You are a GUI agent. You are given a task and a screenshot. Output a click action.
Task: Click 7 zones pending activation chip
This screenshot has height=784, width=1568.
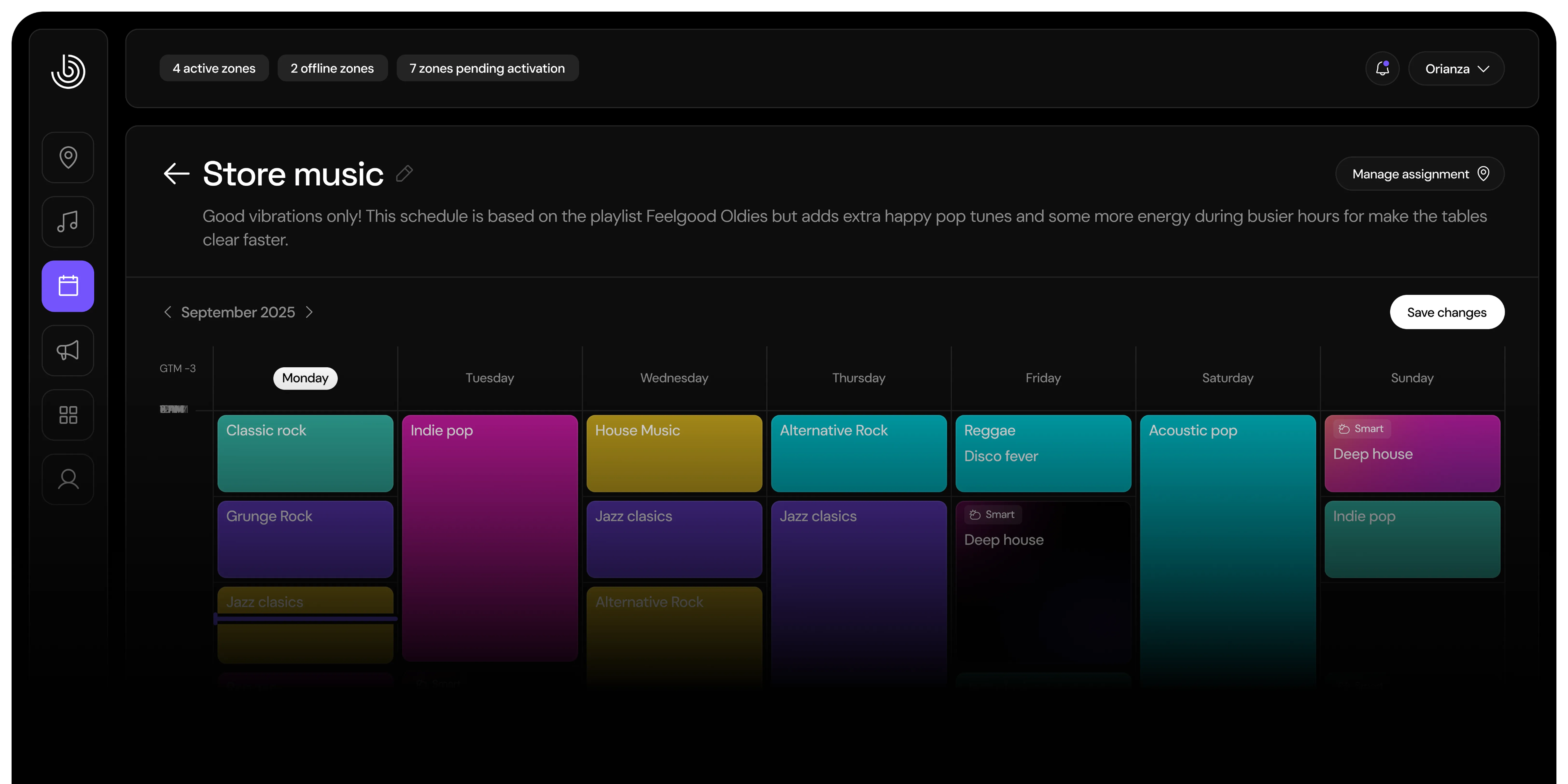[487, 68]
